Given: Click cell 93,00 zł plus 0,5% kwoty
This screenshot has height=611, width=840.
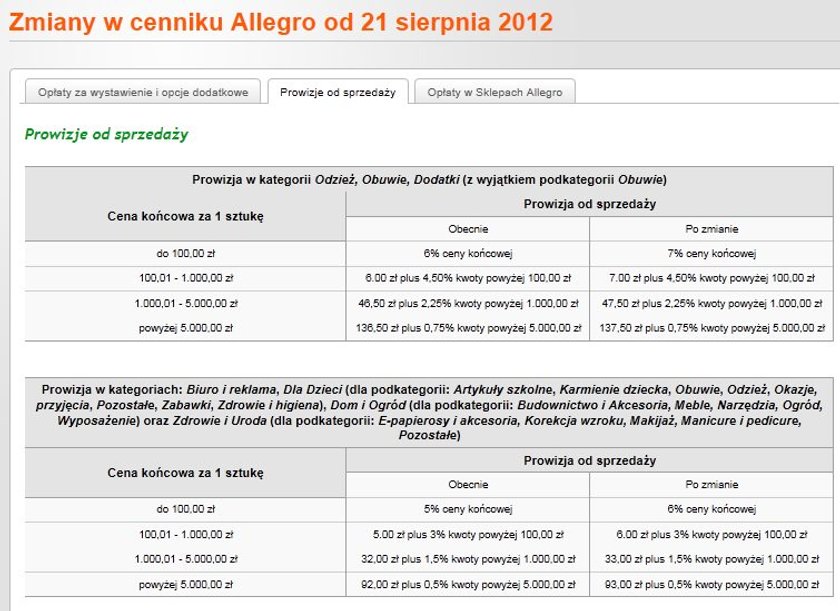Looking at the screenshot, I should pos(711,584).
